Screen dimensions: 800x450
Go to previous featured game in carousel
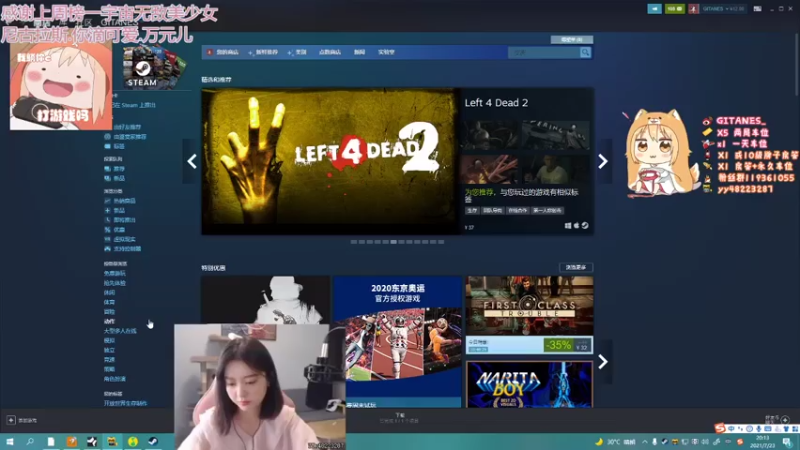point(192,161)
